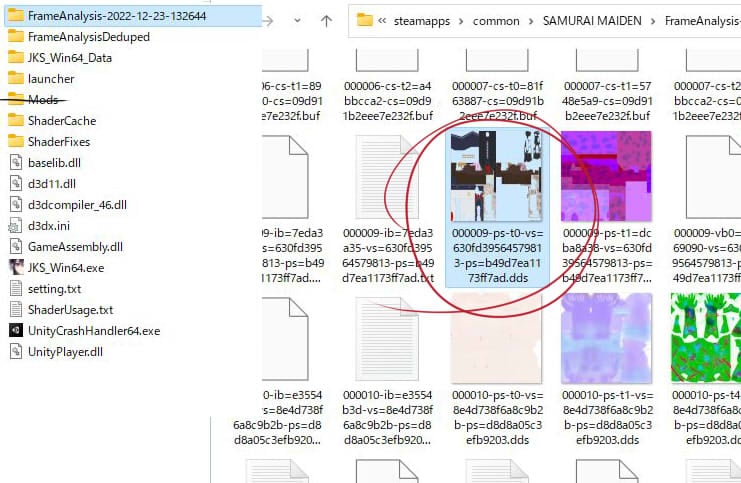Go to steamapps in breadcrumb
Viewport: 741px width, 483px height.
(422, 21)
